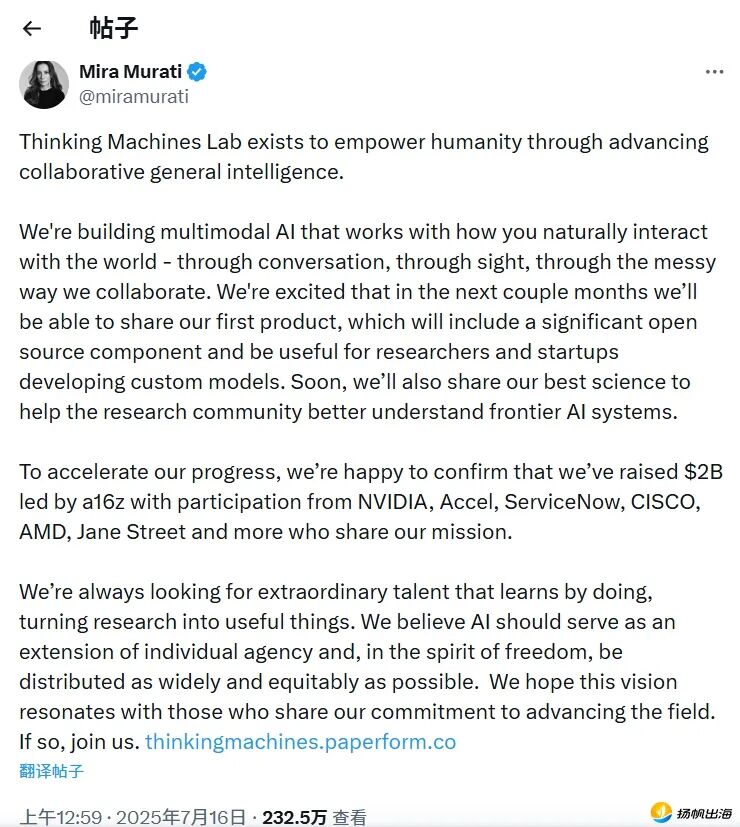Click the 查看 views label

click(x=349, y=816)
